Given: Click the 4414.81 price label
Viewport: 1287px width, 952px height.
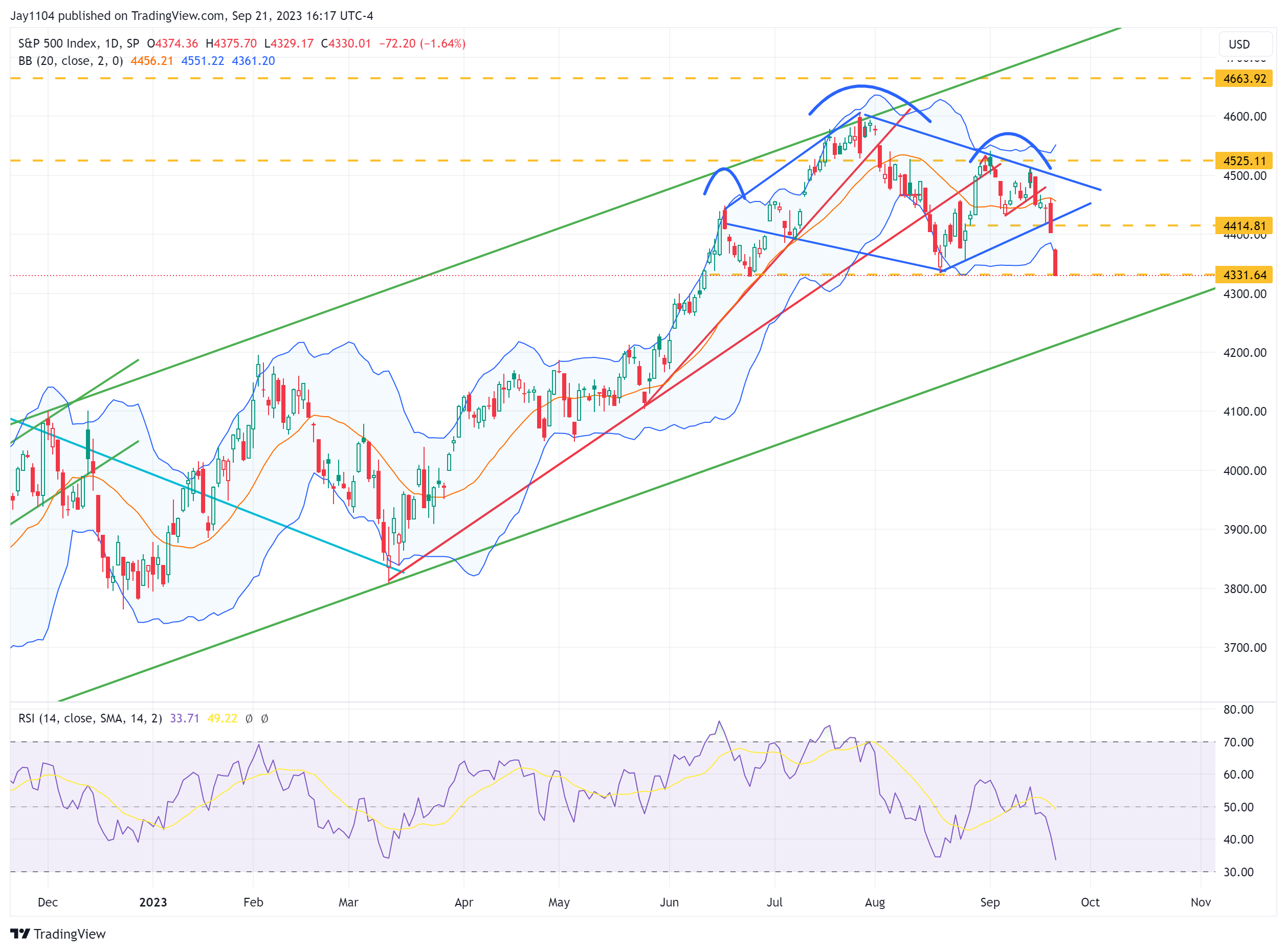Looking at the screenshot, I should point(1244,226).
